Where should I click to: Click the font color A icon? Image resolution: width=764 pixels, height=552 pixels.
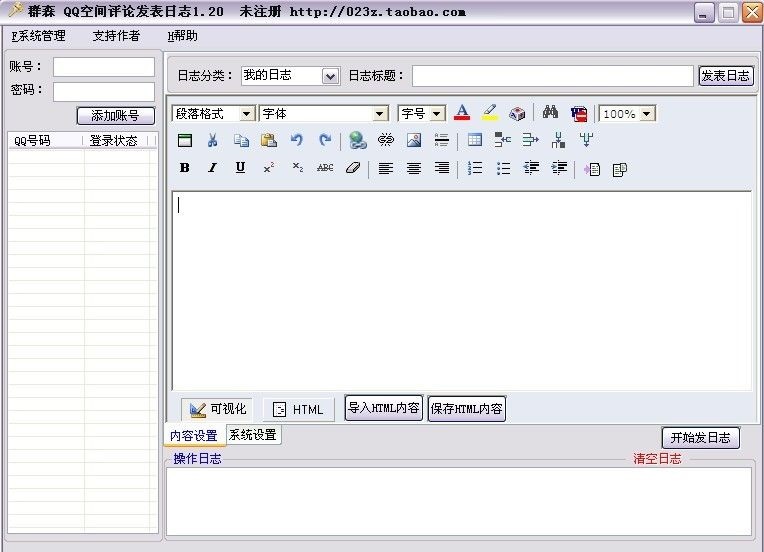coord(462,113)
